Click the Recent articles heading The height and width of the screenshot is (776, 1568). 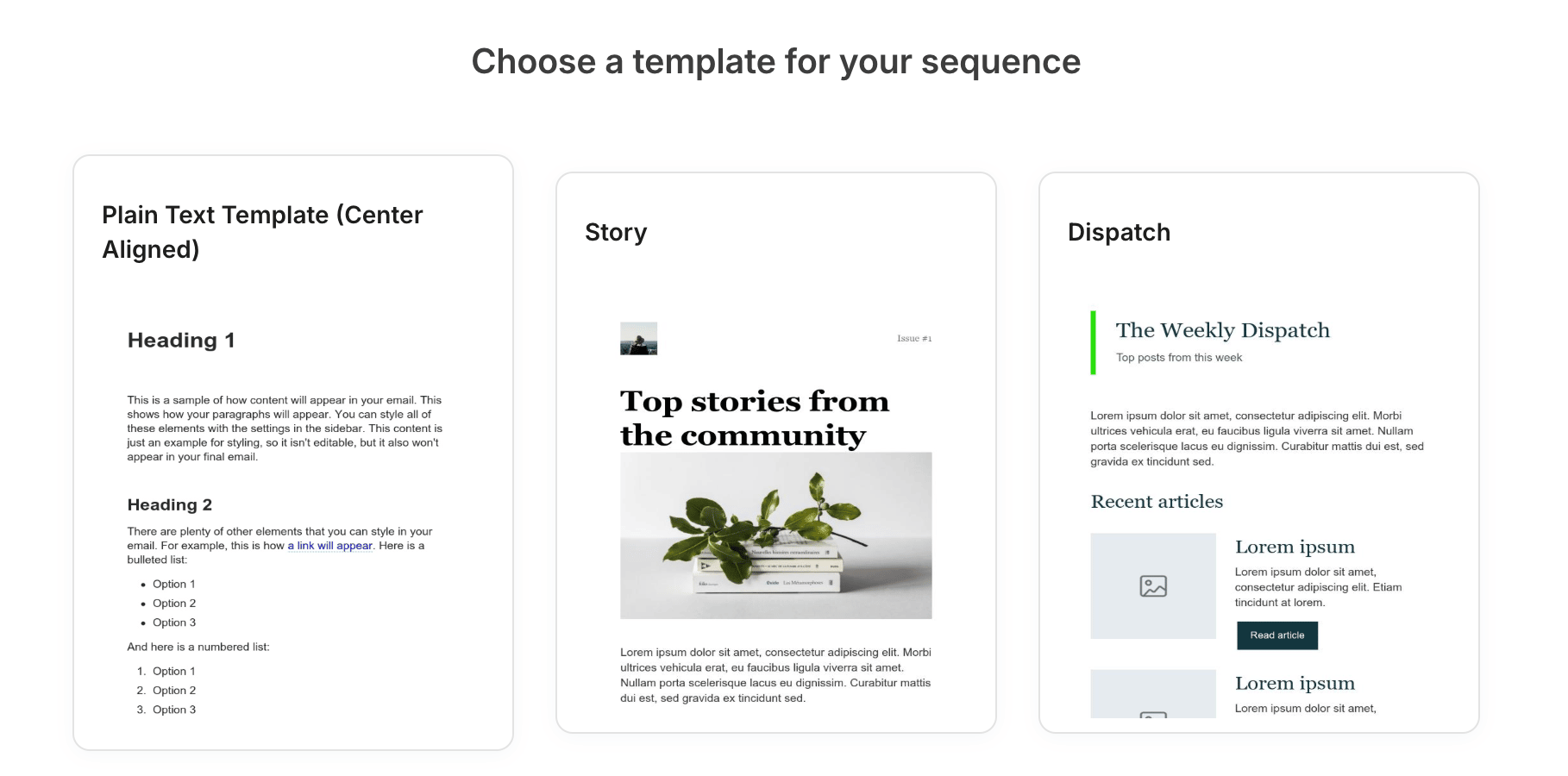(1157, 502)
